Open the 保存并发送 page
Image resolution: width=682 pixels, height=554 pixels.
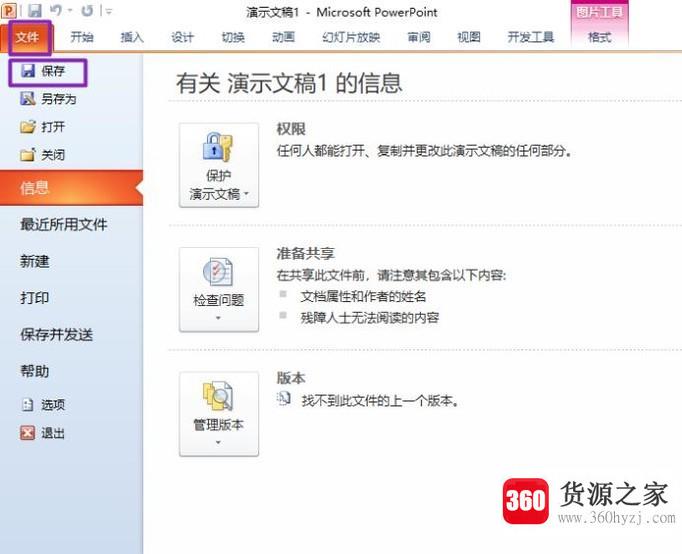click(x=57, y=334)
